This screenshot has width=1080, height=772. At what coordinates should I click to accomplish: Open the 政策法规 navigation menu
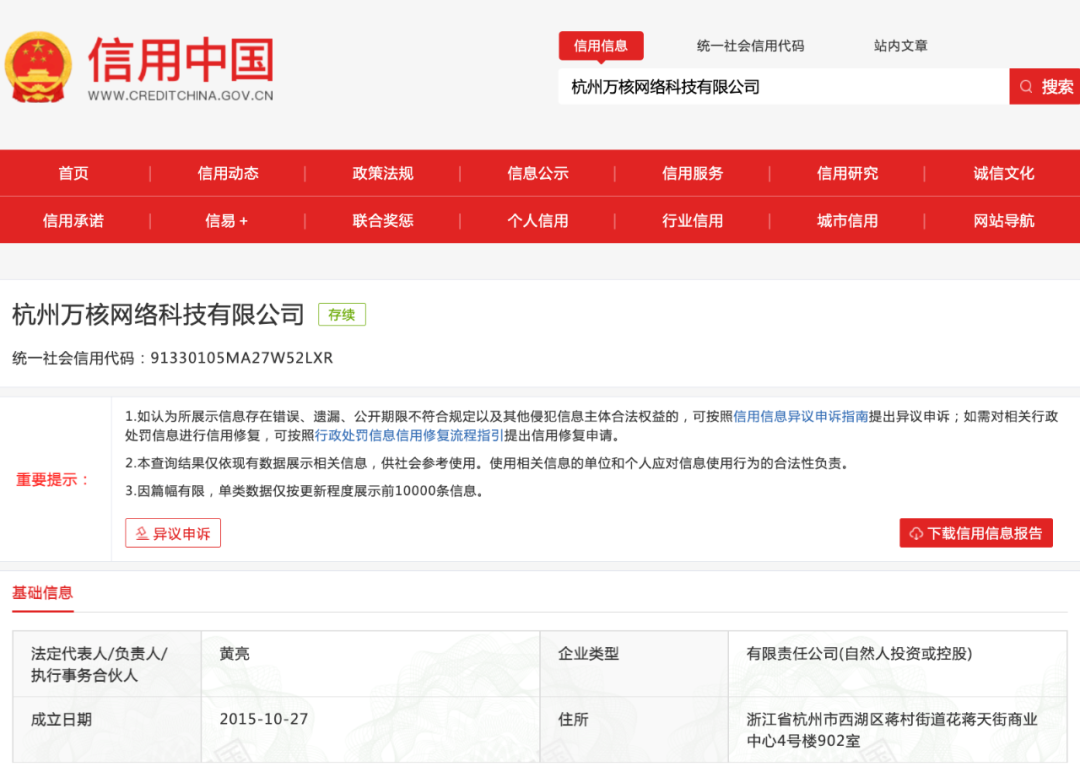[382, 172]
